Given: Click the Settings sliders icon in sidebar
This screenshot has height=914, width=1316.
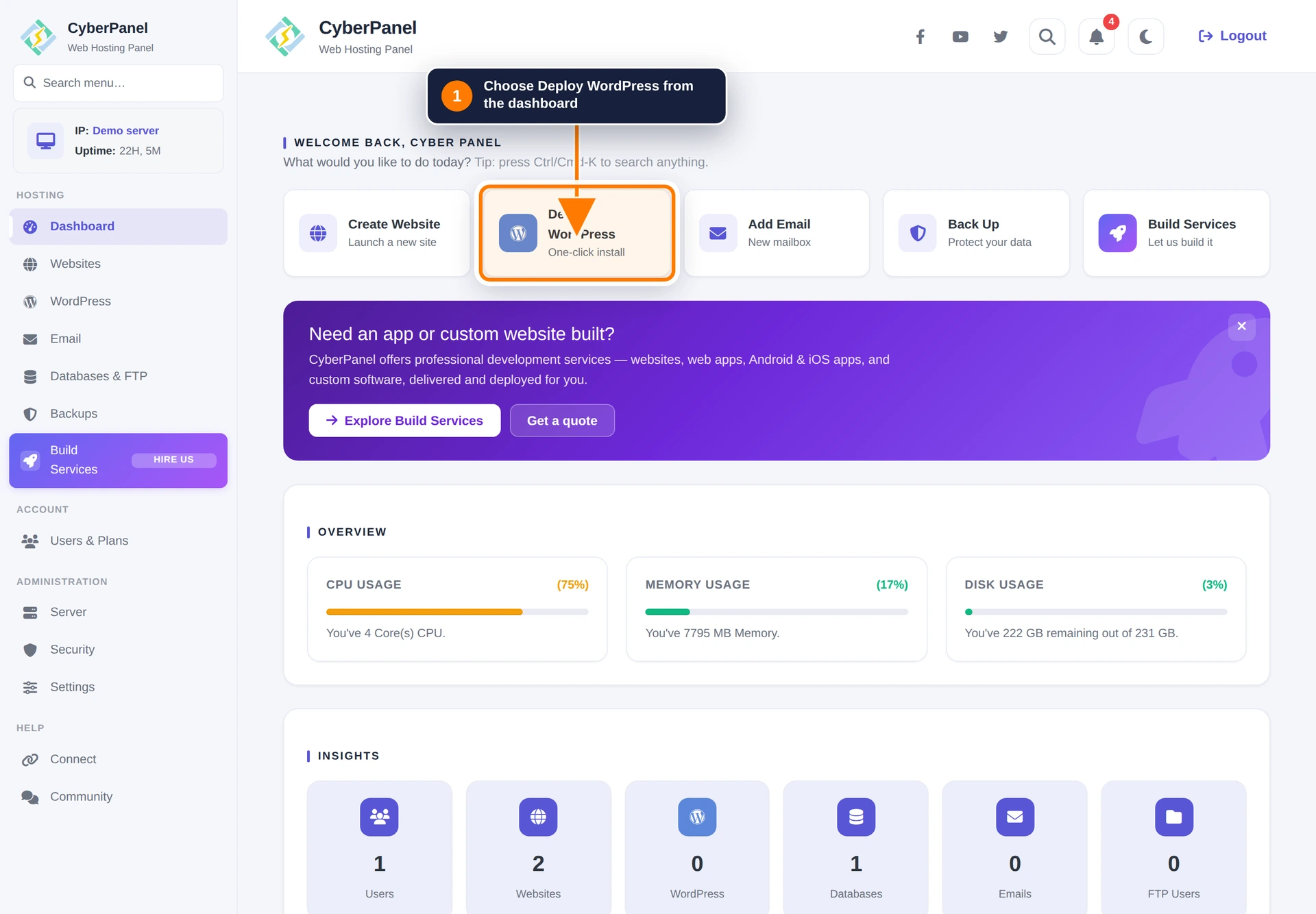Looking at the screenshot, I should click(x=30, y=687).
